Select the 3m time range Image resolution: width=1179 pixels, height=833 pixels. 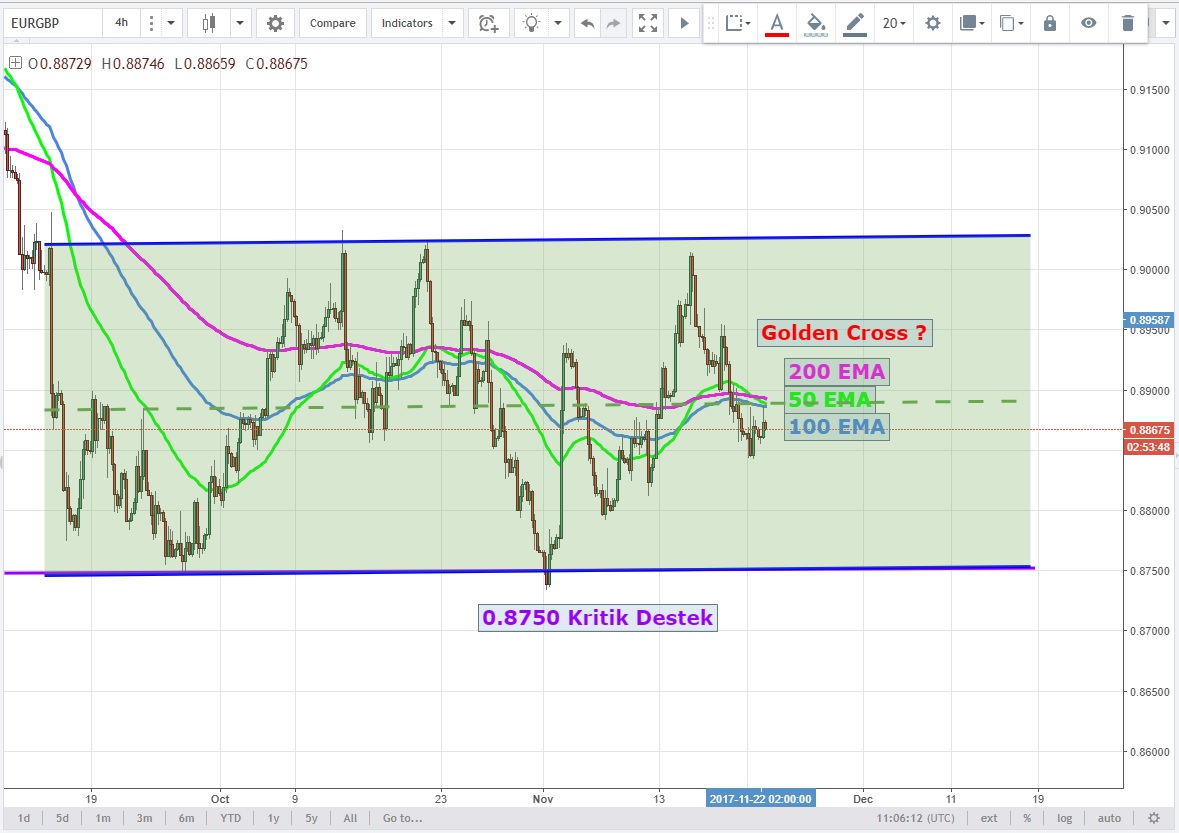(144, 818)
